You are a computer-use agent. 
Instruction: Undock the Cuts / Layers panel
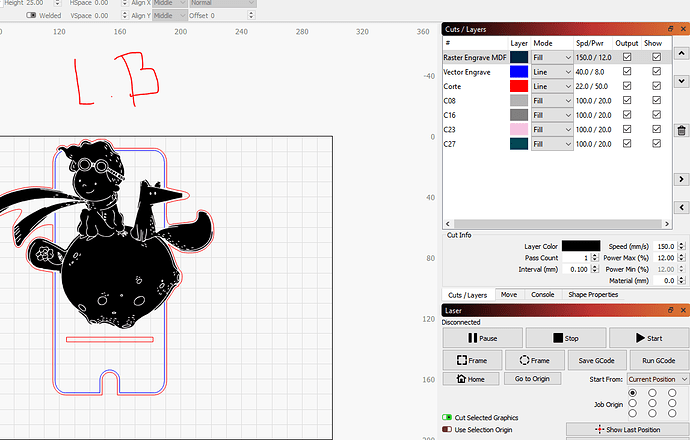[x=670, y=29]
